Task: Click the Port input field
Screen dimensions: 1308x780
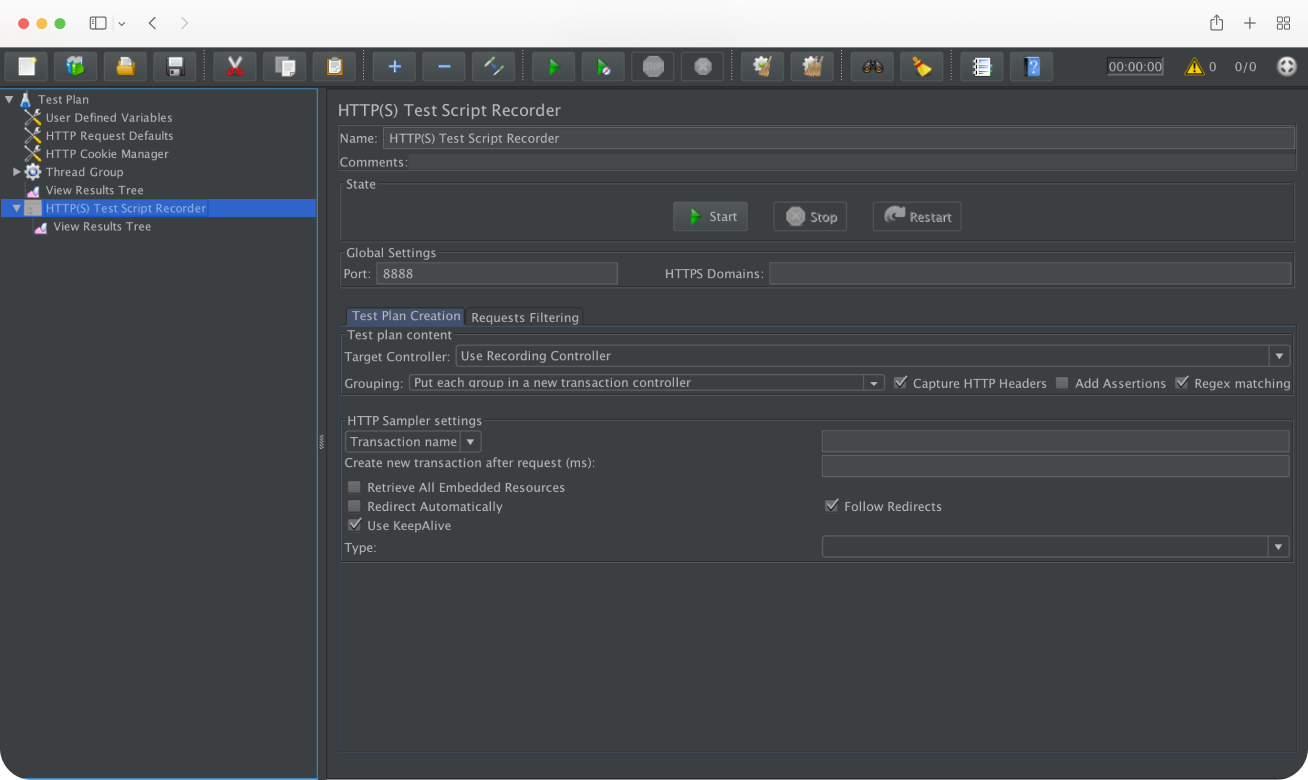Action: (496, 274)
